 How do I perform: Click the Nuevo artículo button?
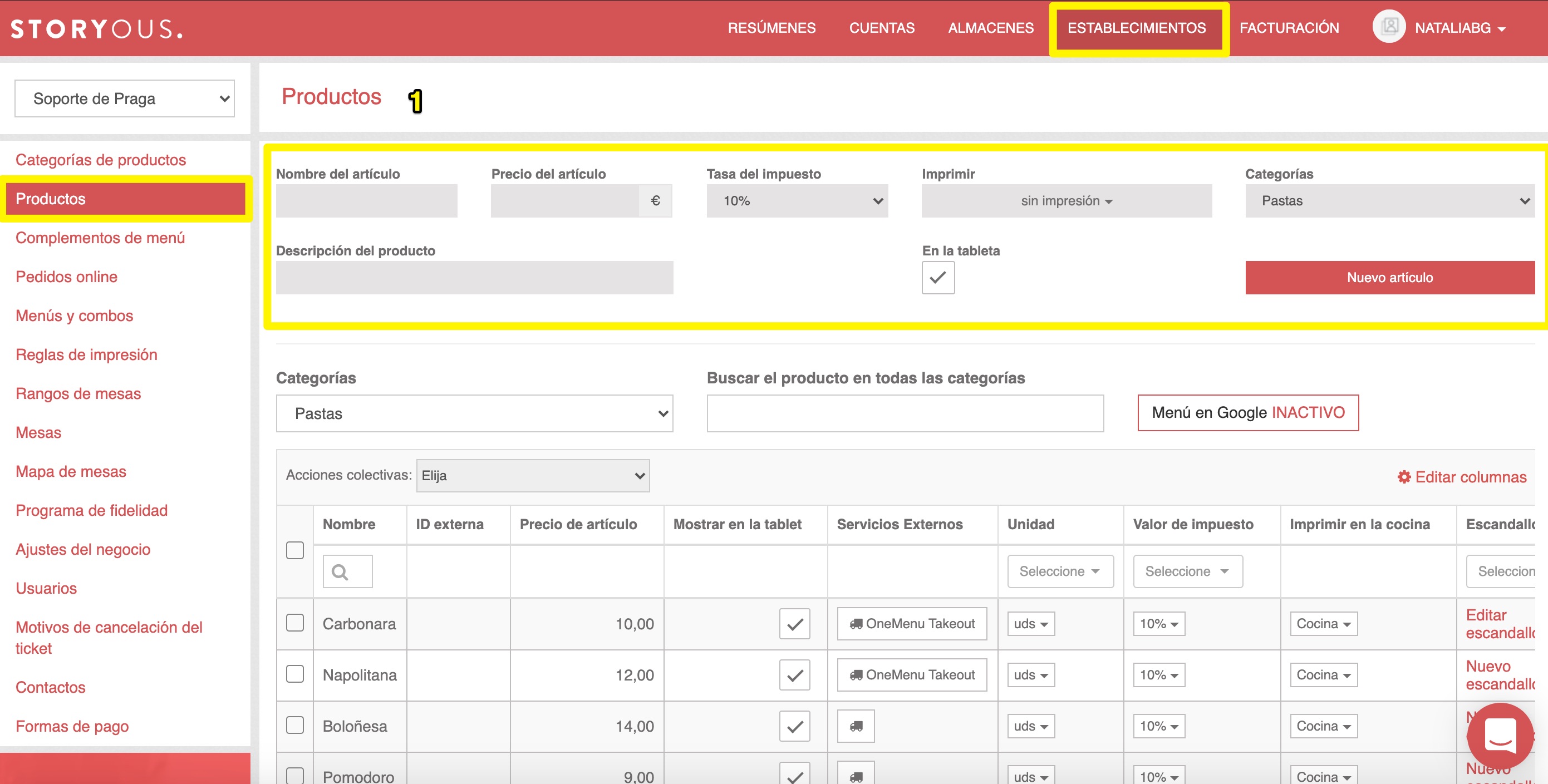[x=1390, y=278]
